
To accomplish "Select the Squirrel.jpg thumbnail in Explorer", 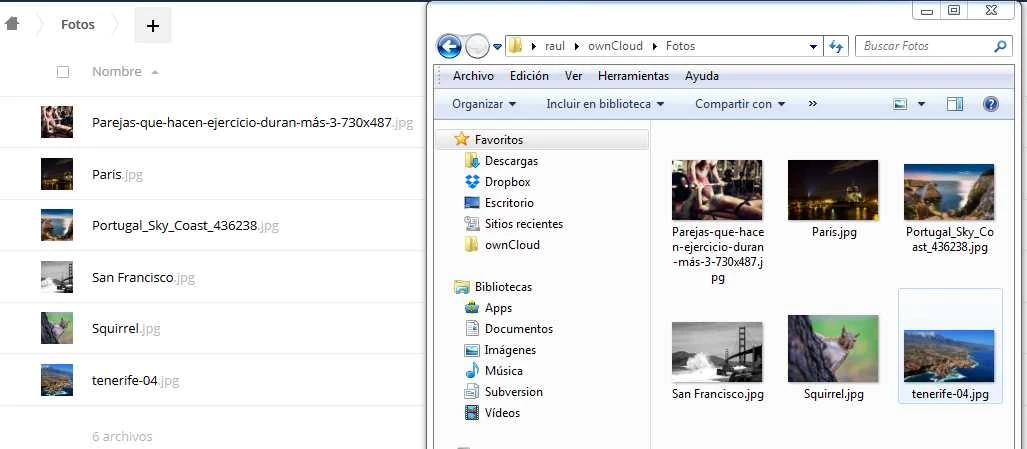I will [x=833, y=348].
